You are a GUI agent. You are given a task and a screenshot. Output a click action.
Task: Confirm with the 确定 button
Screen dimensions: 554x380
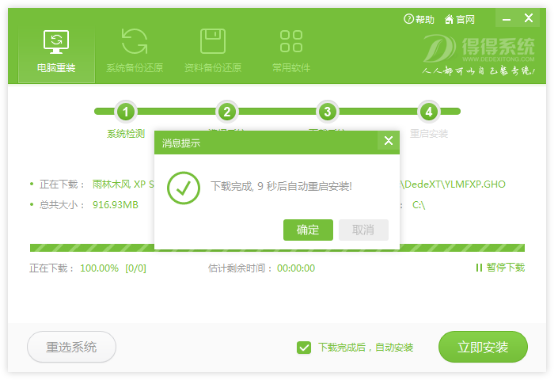(x=308, y=230)
